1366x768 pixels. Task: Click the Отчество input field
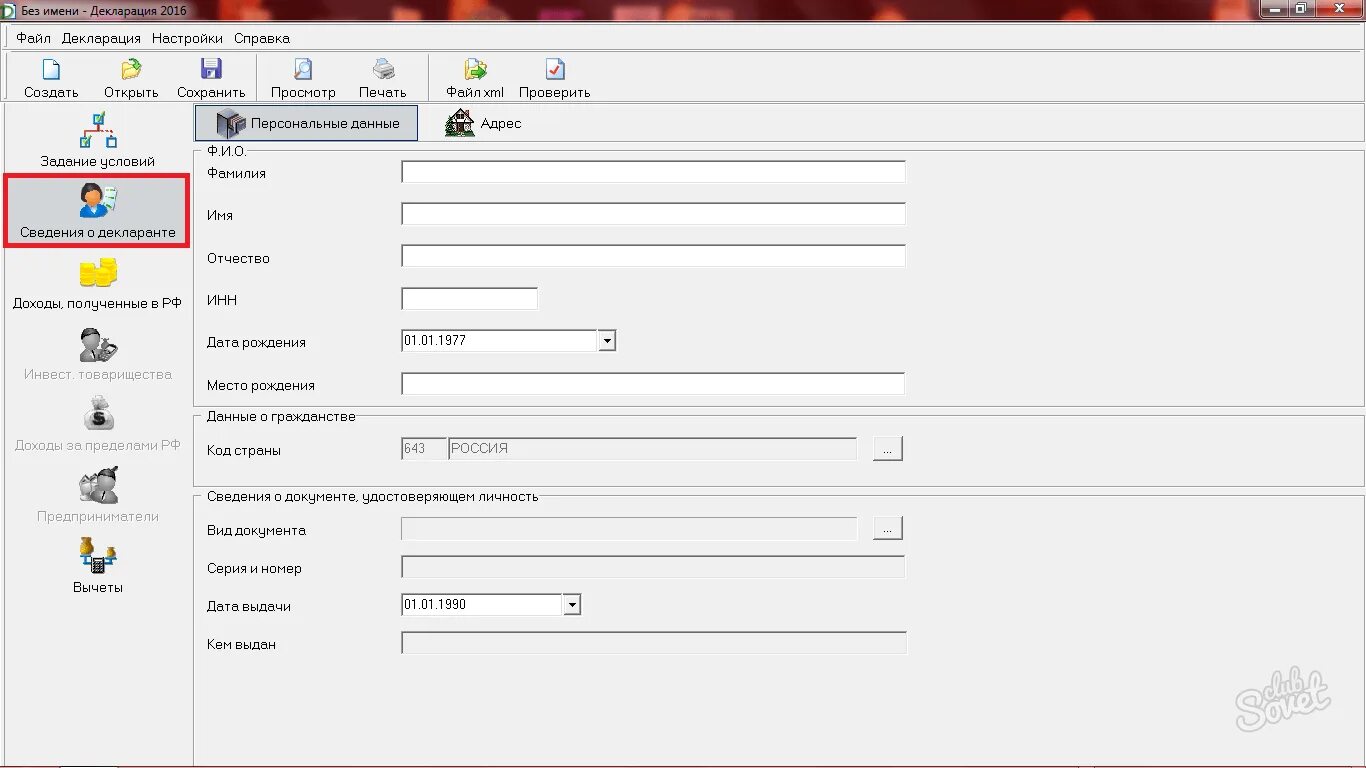tap(653, 256)
